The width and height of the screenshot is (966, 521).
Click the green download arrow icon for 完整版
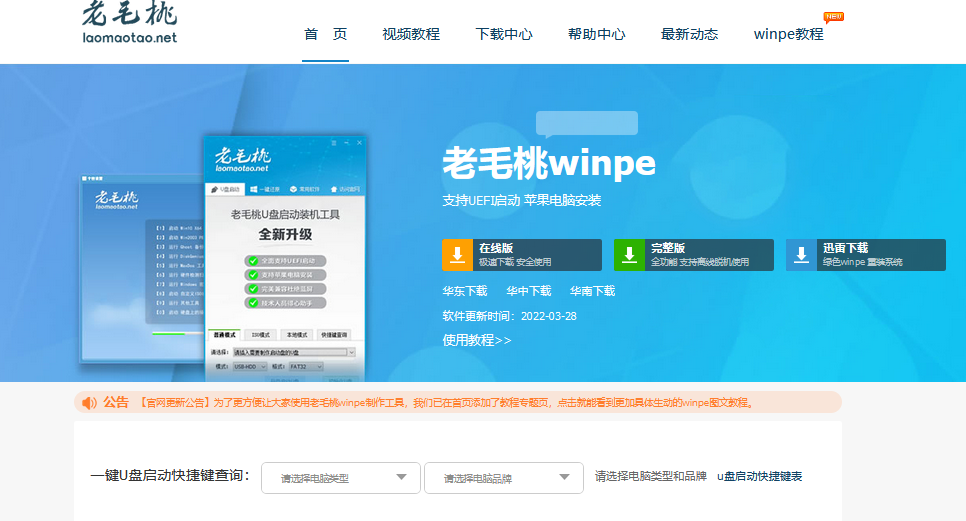coord(629,255)
